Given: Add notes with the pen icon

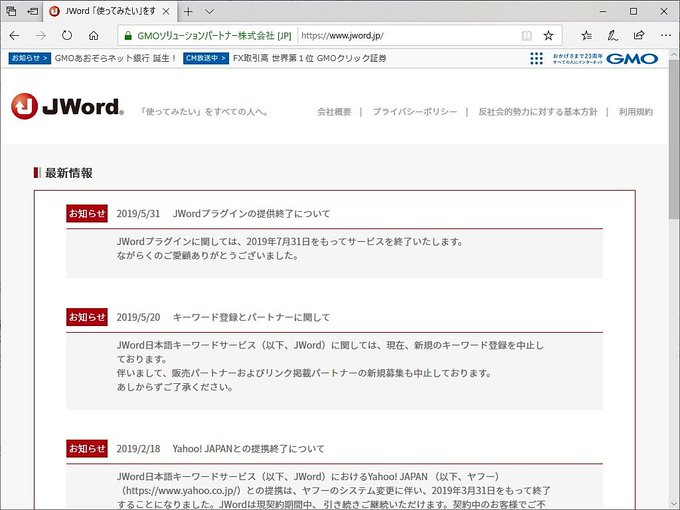Looking at the screenshot, I should 612,36.
